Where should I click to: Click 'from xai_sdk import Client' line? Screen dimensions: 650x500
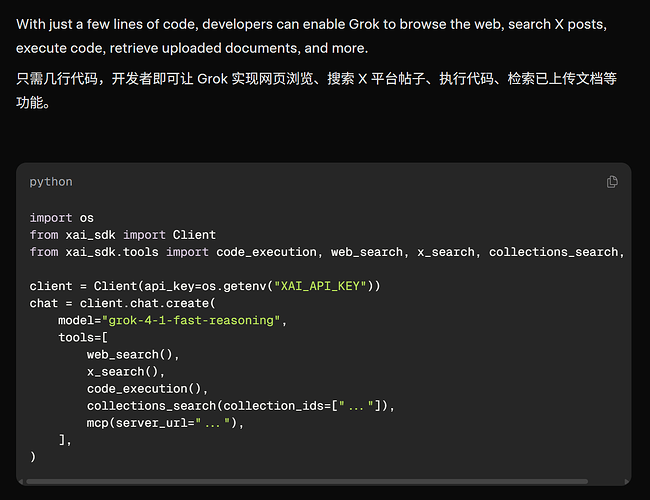(x=123, y=235)
